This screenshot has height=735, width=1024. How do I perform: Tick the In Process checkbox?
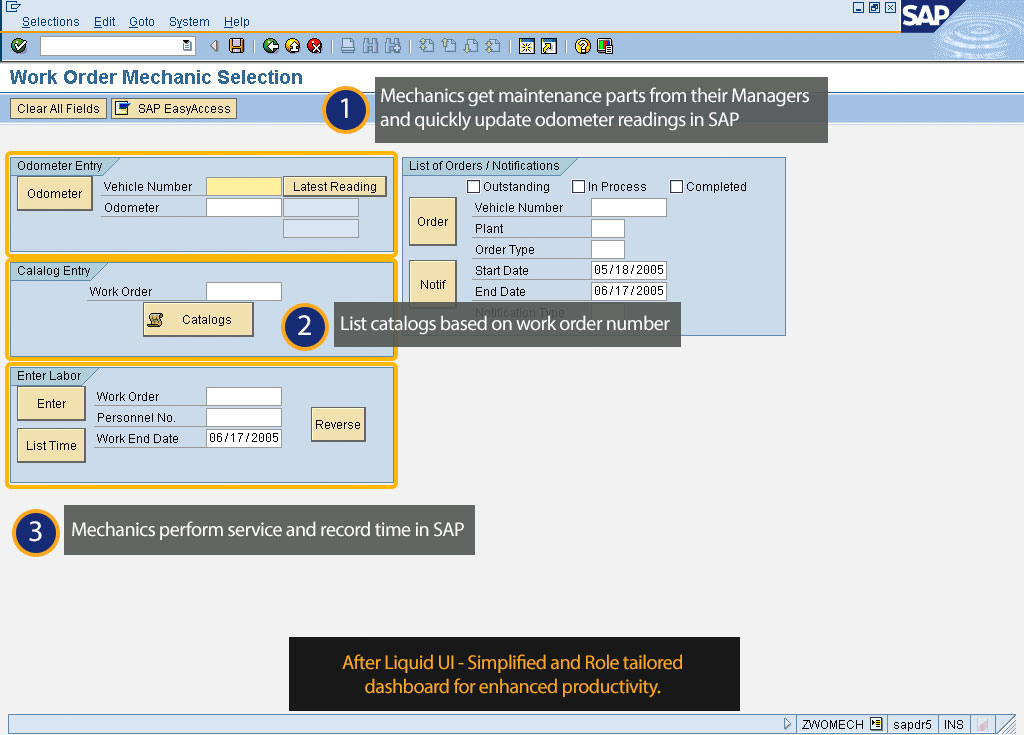tap(579, 187)
